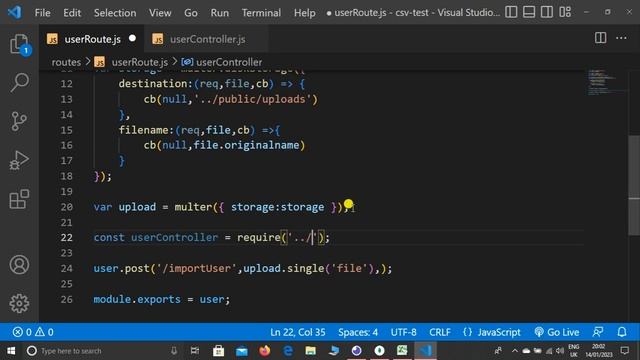Open feedback icon in status bar
Viewport: 640px width, 360px height.
[x=598, y=332]
